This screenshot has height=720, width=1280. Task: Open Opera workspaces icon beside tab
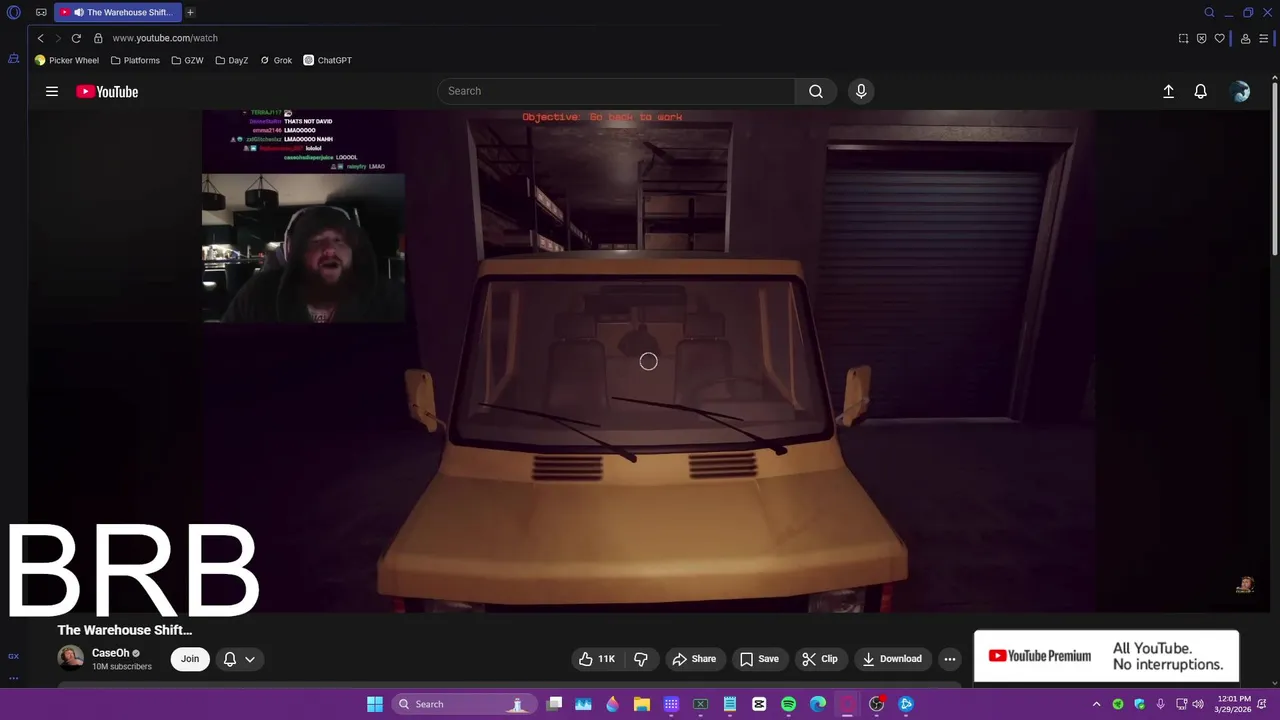click(41, 12)
